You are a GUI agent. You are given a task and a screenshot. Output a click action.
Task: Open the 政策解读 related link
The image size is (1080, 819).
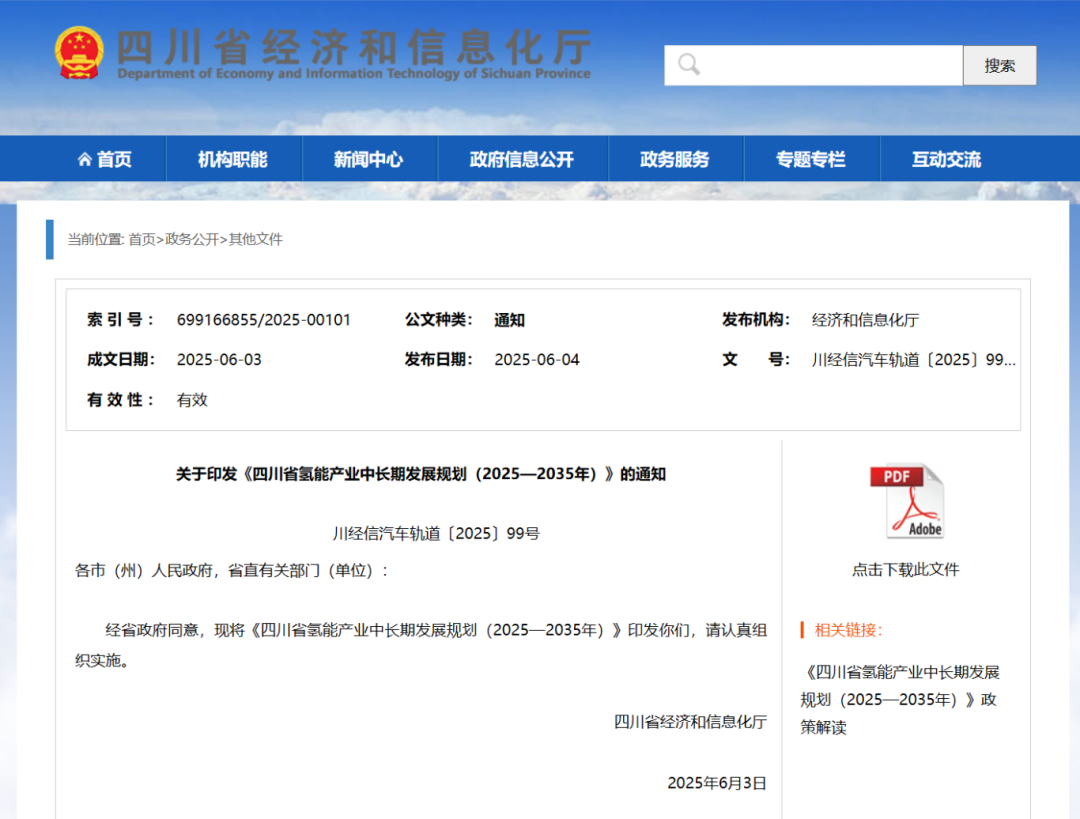click(901, 699)
